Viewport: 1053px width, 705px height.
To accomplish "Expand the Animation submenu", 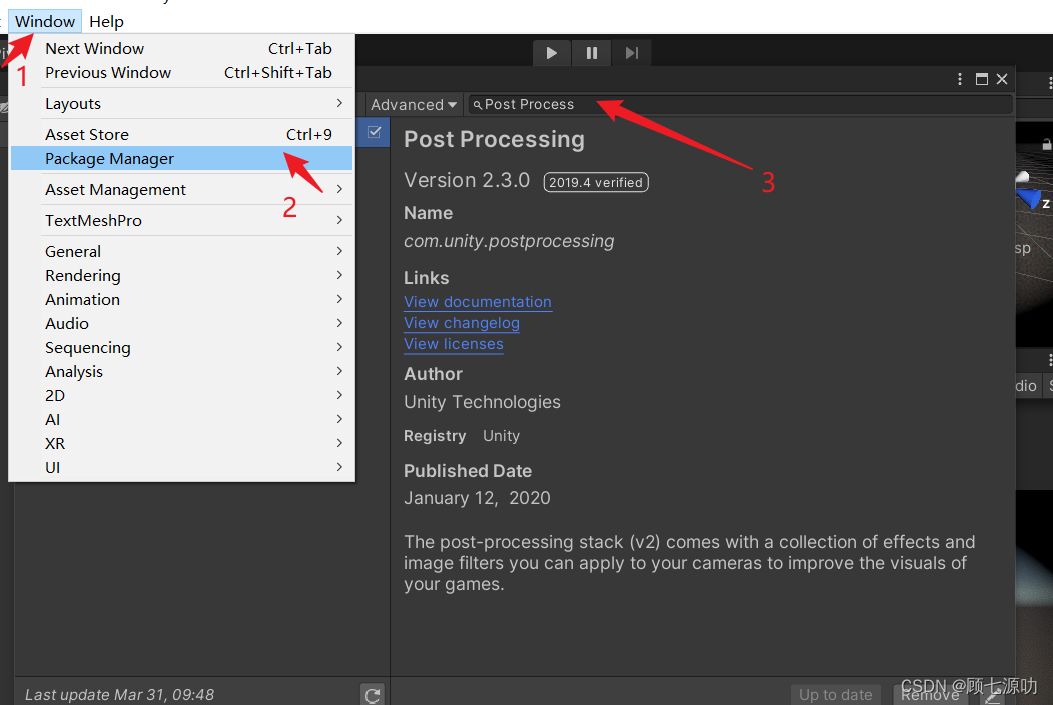I will coord(181,299).
